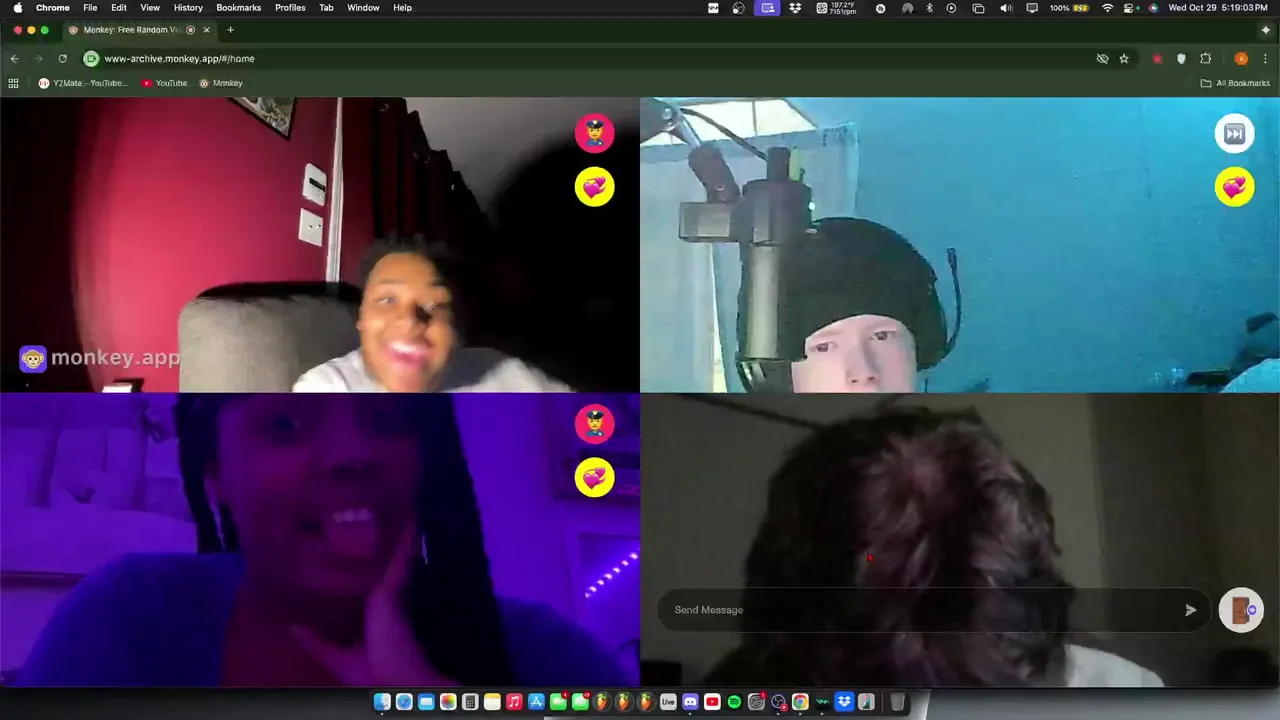Screen dimensions: 1280x720
Task: Open the Edit menu
Action: coord(119,8)
